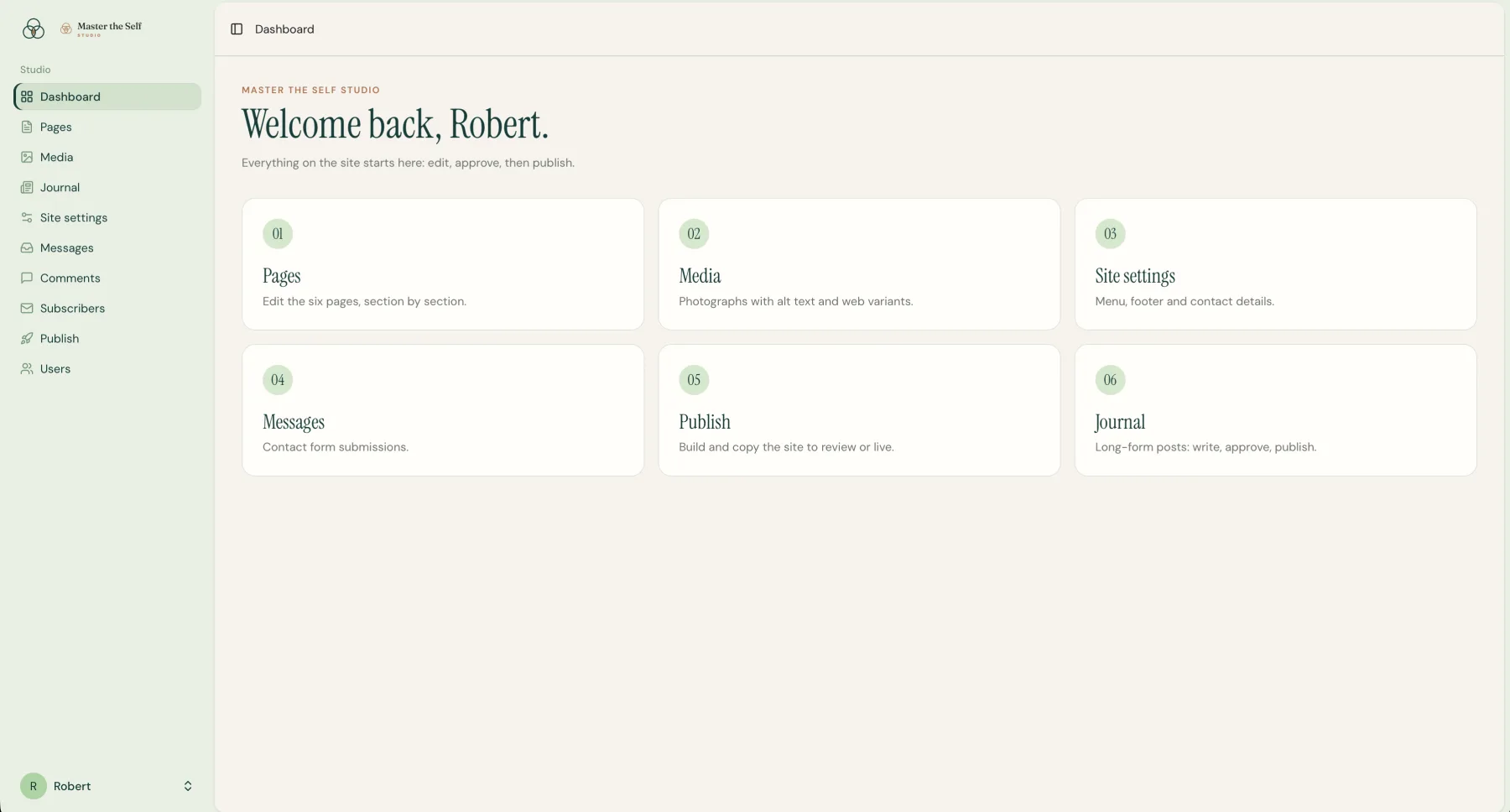Click the Media image icon in sidebar
Image resolution: width=1510 pixels, height=812 pixels.
pyautogui.click(x=27, y=157)
